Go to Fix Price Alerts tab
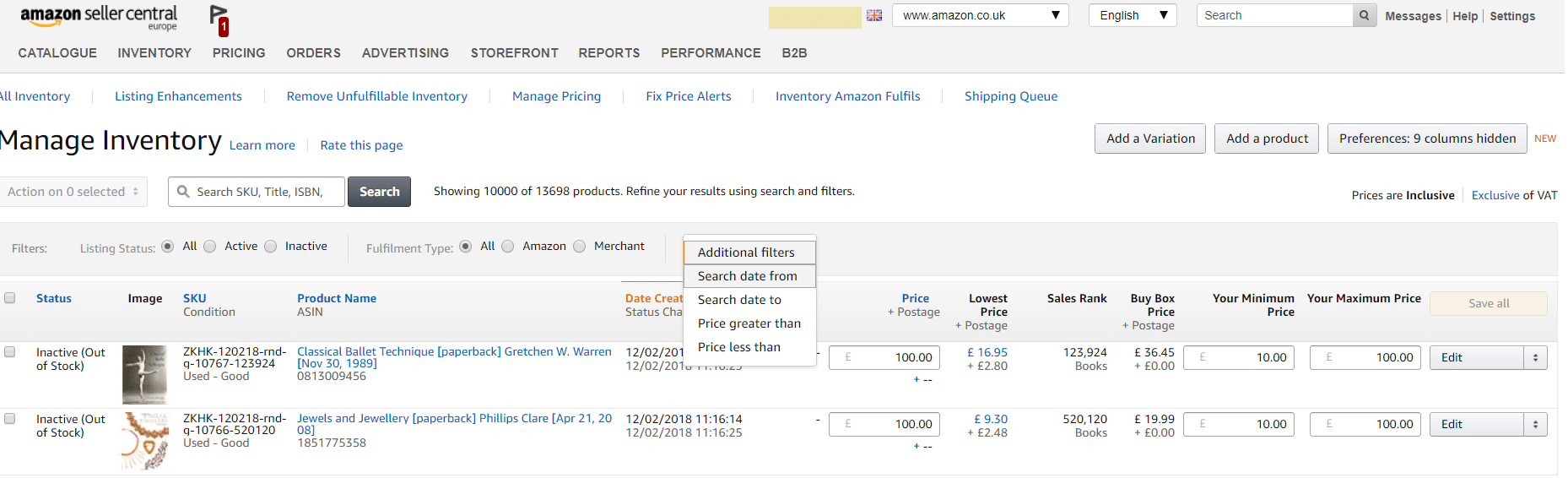 tap(689, 96)
